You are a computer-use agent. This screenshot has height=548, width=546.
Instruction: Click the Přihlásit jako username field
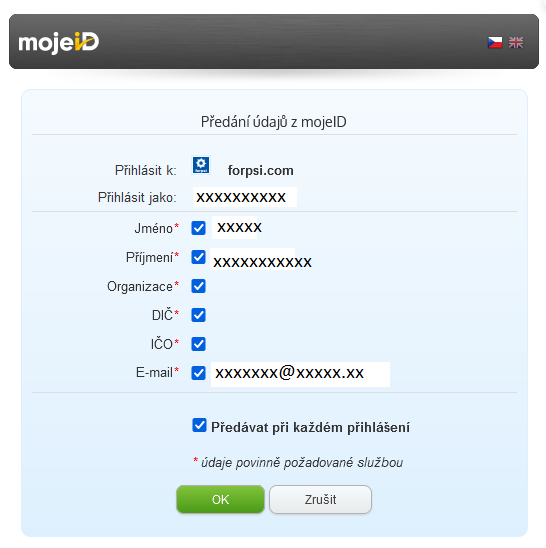click(245, 197)
